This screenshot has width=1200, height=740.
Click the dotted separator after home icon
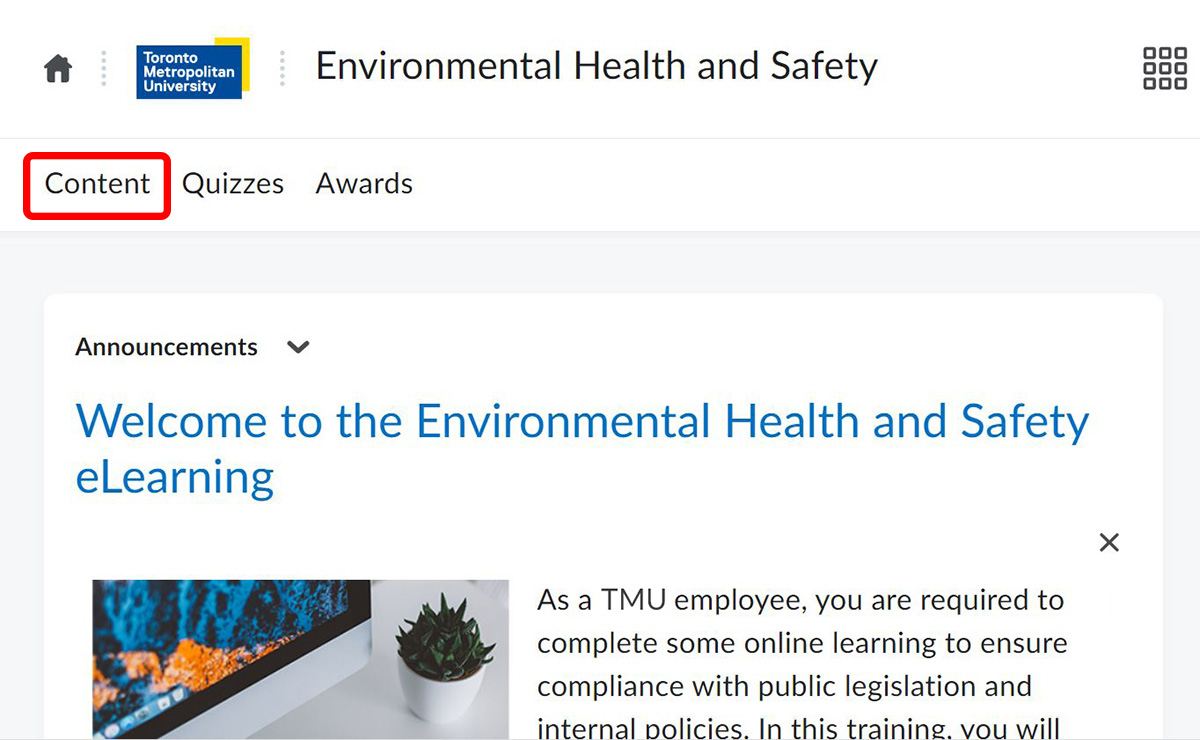(x=104, y=69)
